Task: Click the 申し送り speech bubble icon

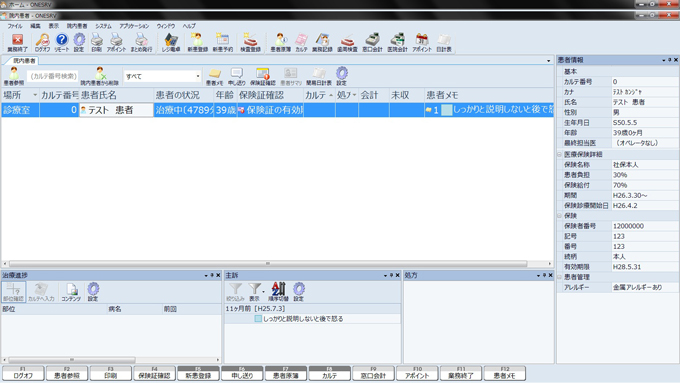Action: click(x=236, y=76)
